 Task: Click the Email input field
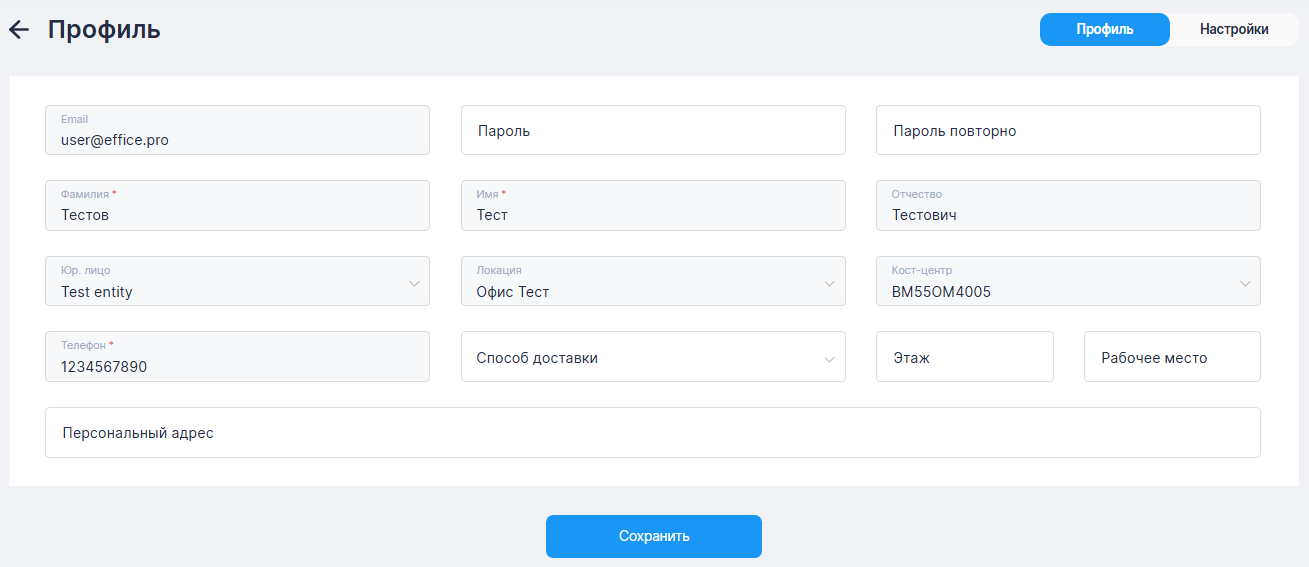pos(237,131)
